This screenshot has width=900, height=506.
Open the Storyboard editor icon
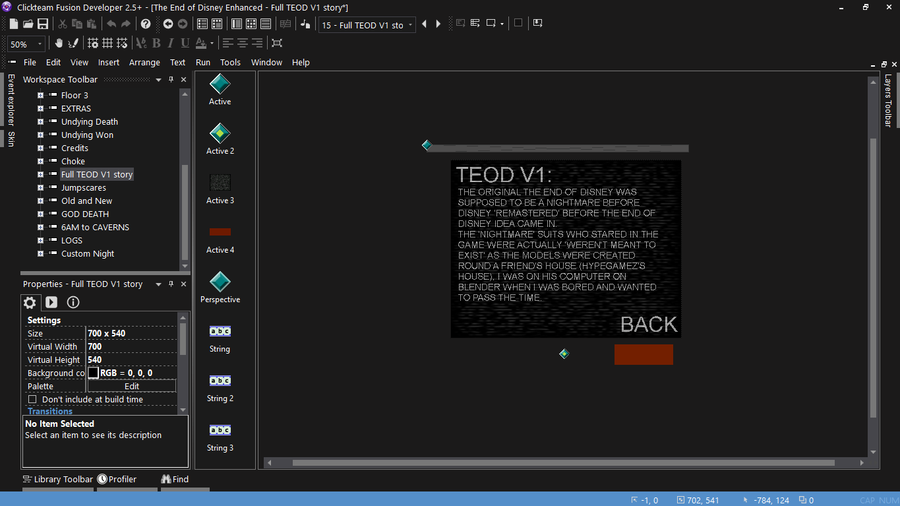pos(202,24)
